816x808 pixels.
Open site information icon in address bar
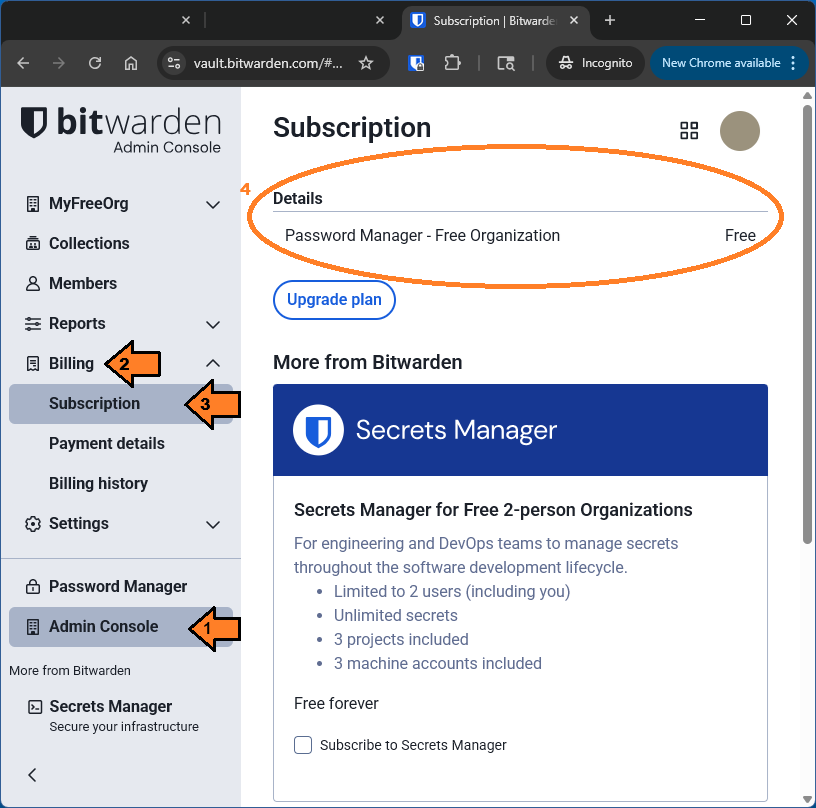174,63
